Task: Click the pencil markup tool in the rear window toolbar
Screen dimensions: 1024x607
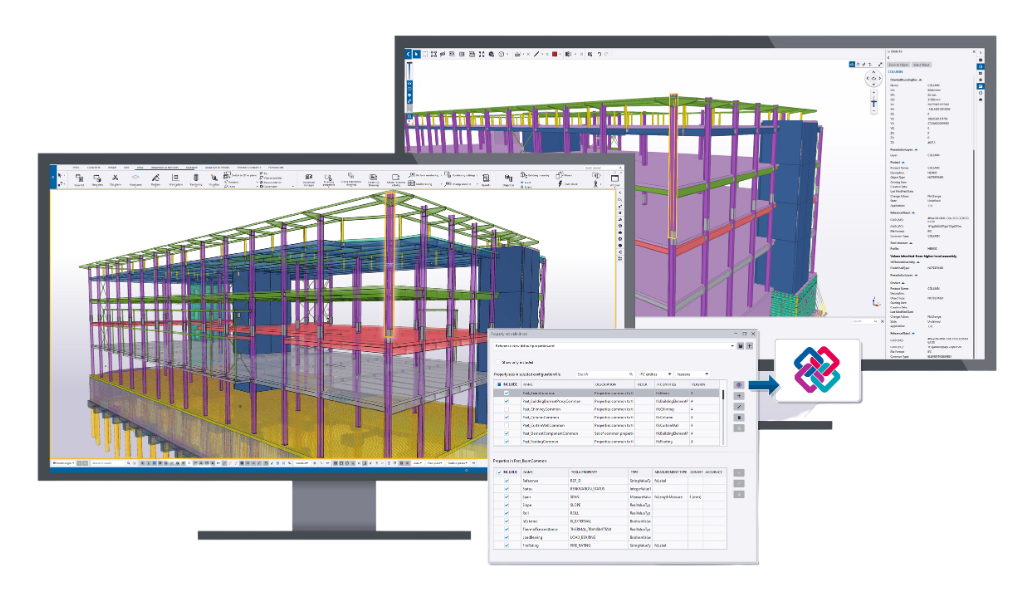Action: (536, 54)
